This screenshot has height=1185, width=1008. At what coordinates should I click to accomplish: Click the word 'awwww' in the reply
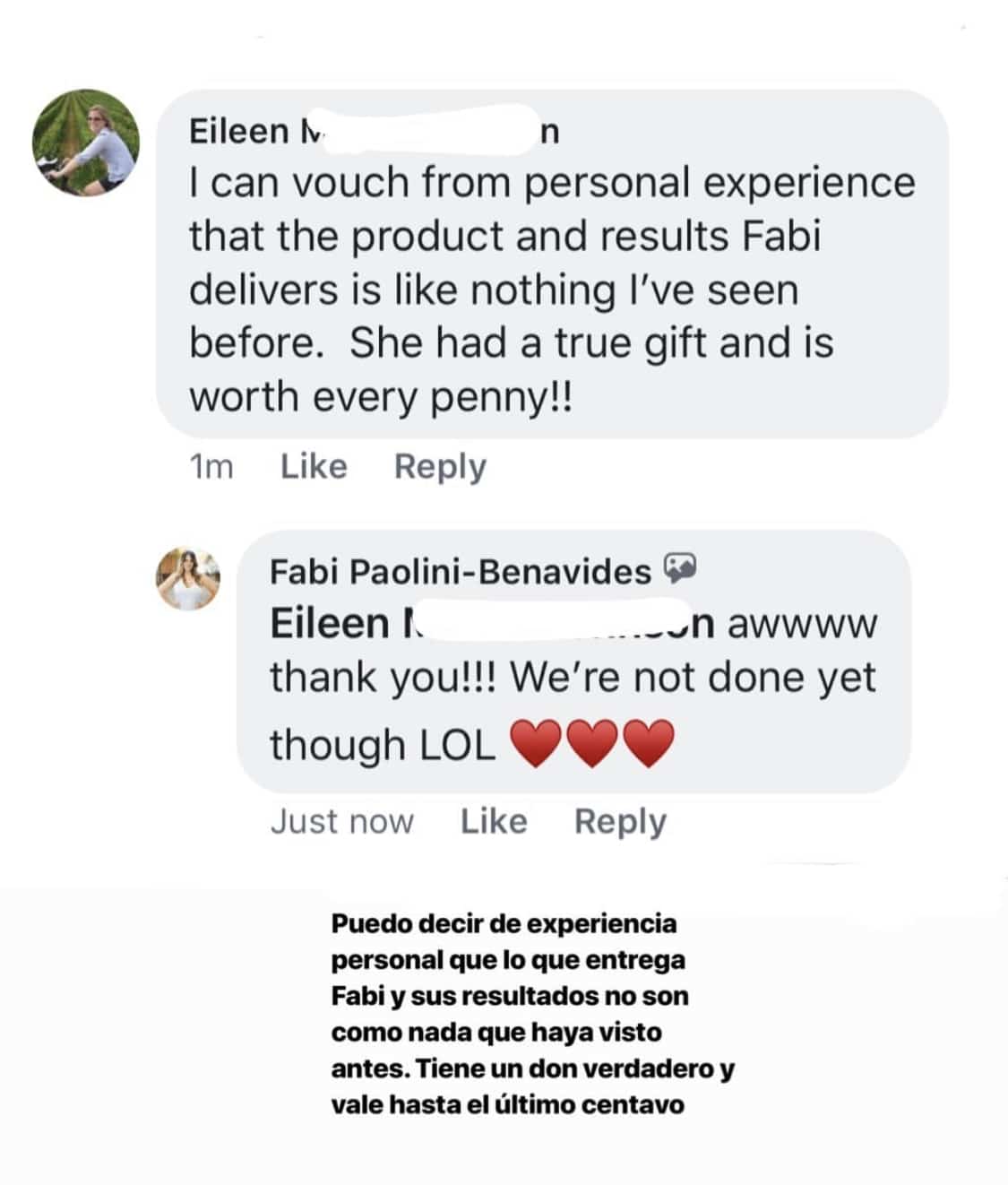802,624
